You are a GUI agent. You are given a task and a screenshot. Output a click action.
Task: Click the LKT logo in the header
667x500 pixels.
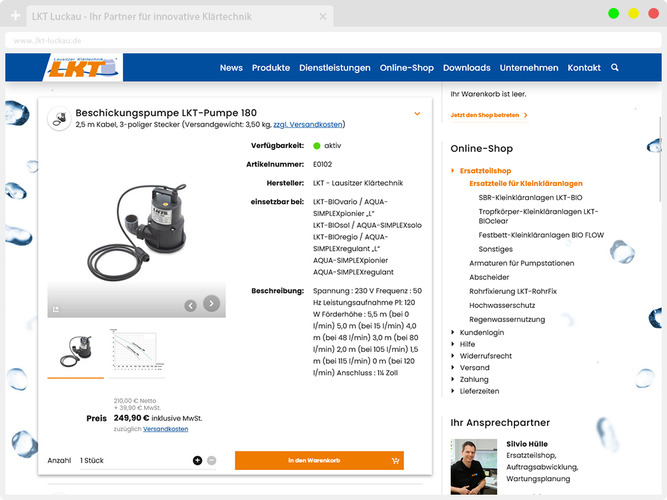(x=83, y=67)
